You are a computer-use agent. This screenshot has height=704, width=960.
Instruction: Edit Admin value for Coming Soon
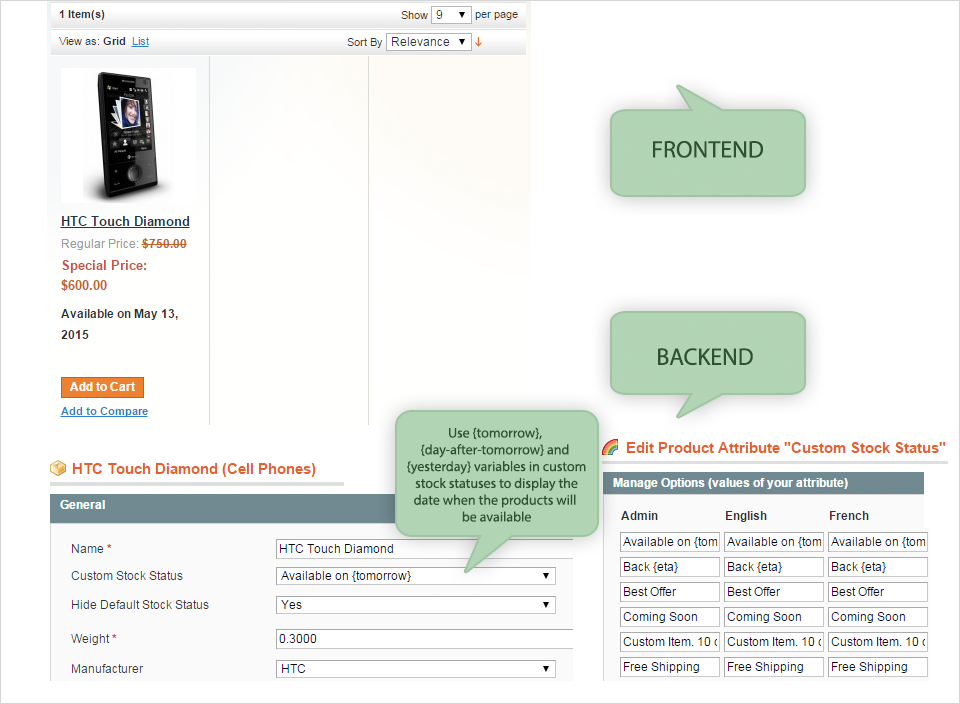670,616
